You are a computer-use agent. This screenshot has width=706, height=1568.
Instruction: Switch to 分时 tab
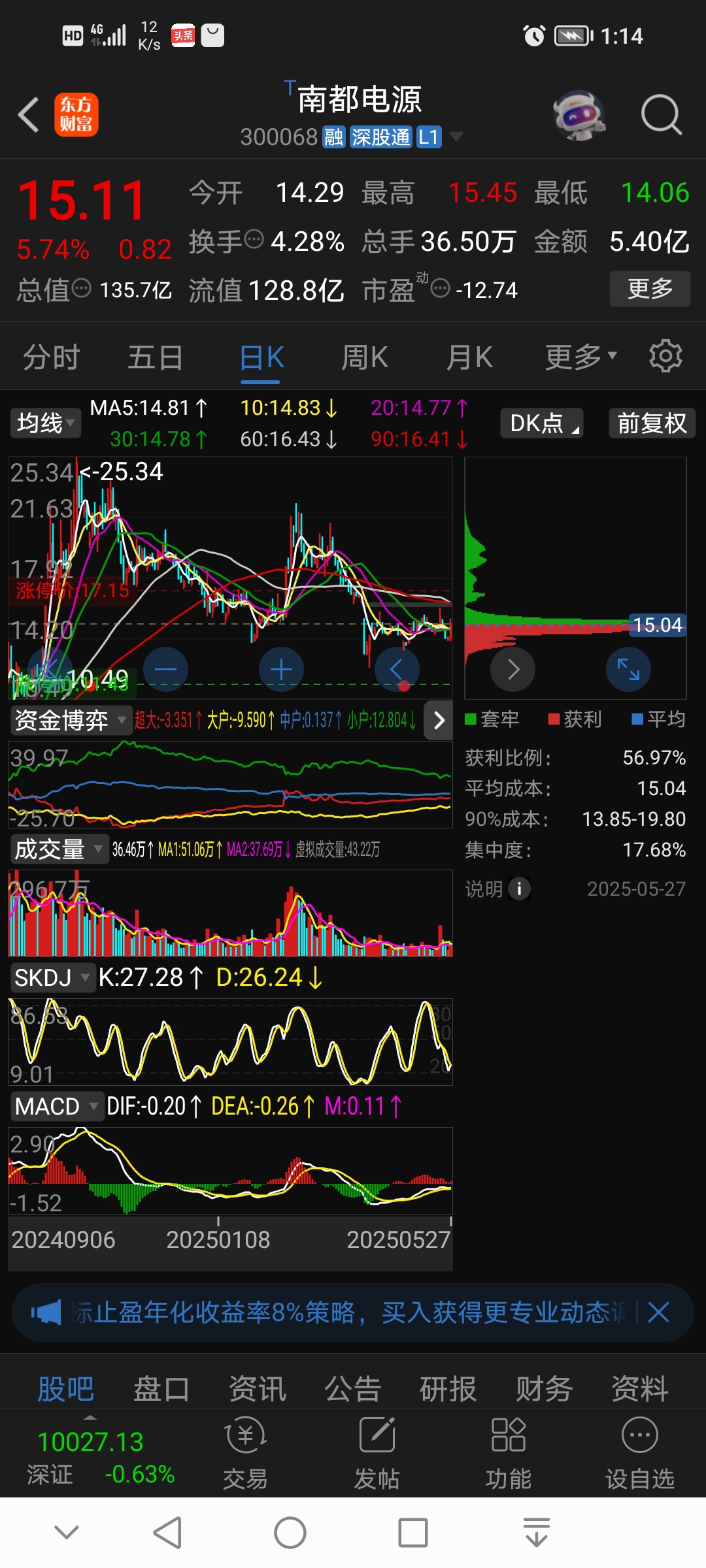click(x=52, y=357)
